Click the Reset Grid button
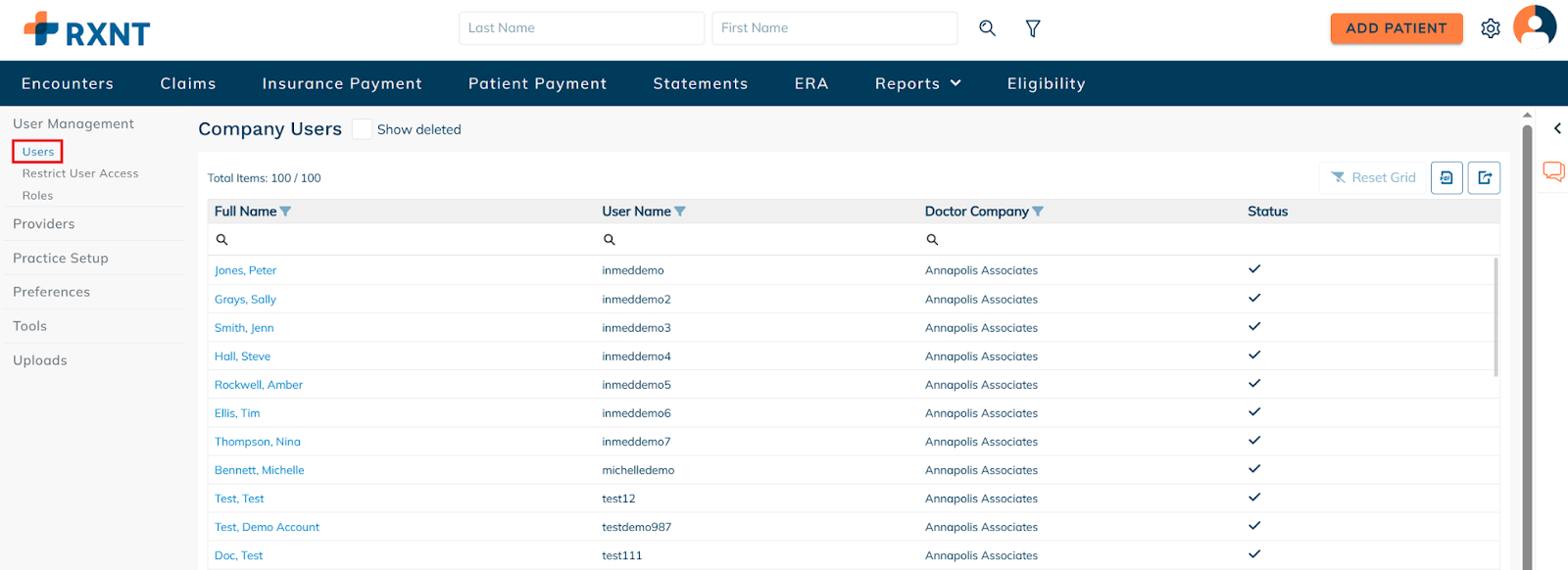 [x=1373, y=177]
